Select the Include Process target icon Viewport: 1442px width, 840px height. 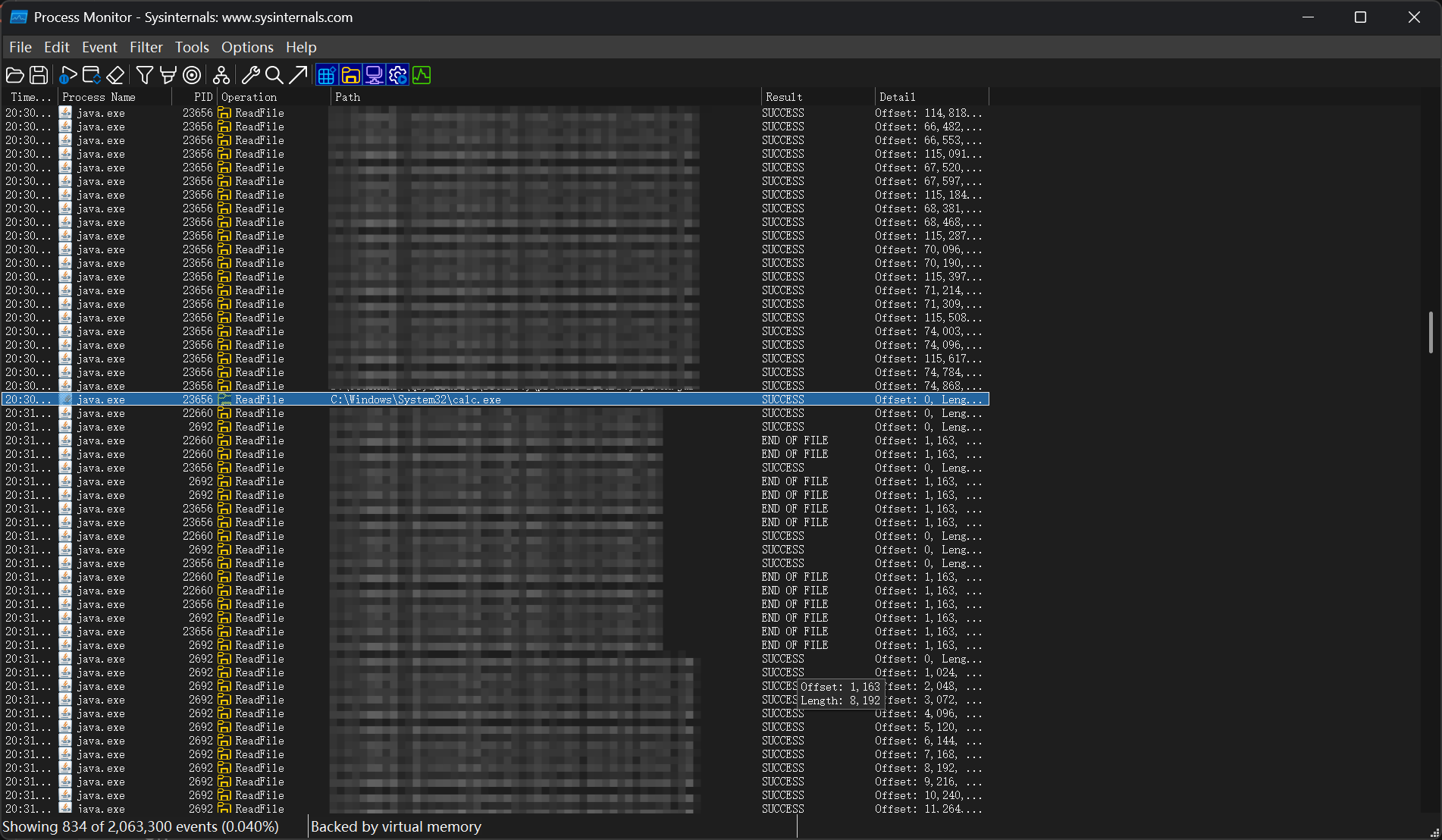tap(193, 75)
